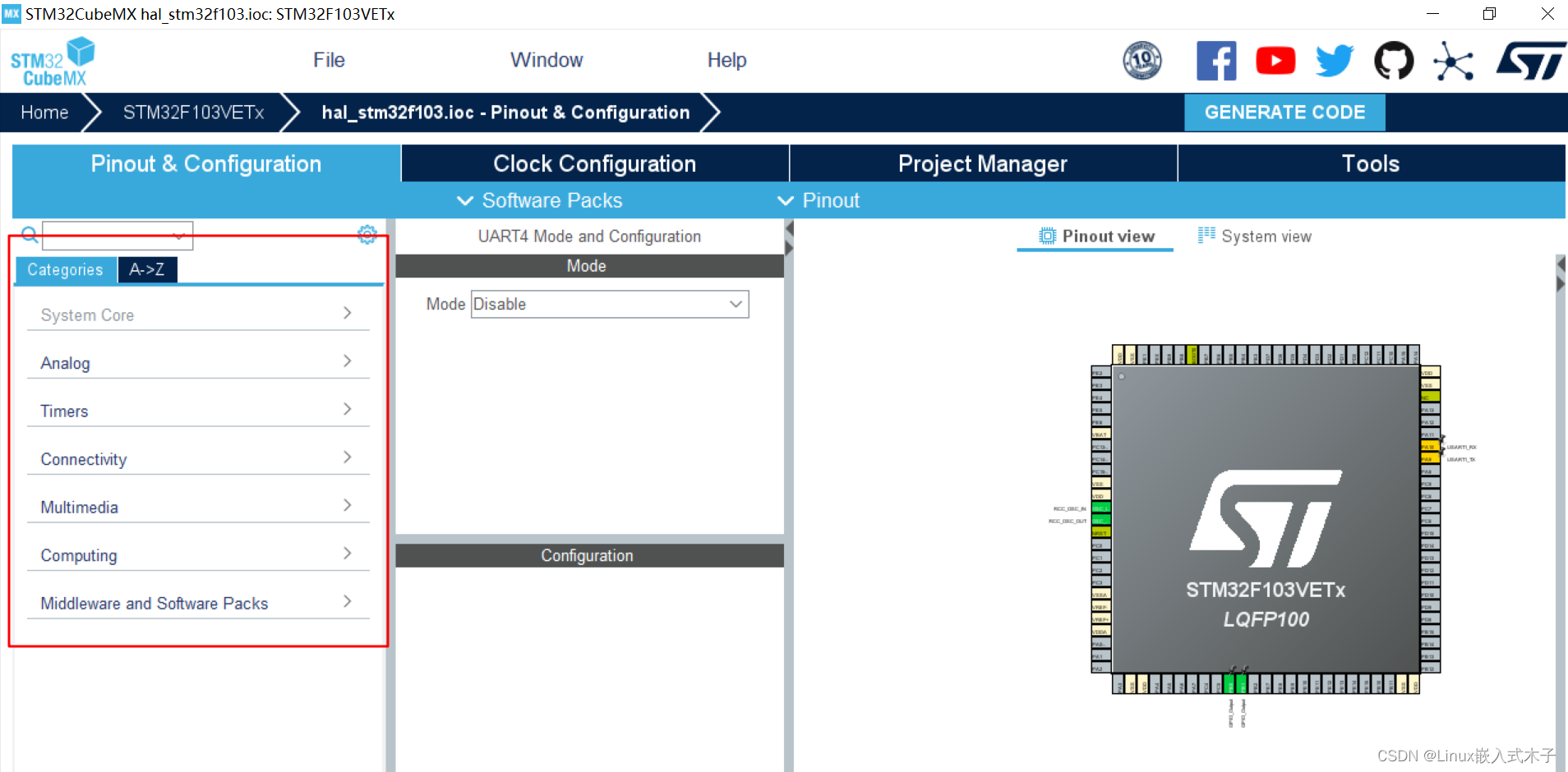
Task: Open the Twitter bird icon link
Action: tap(1335, 61)
